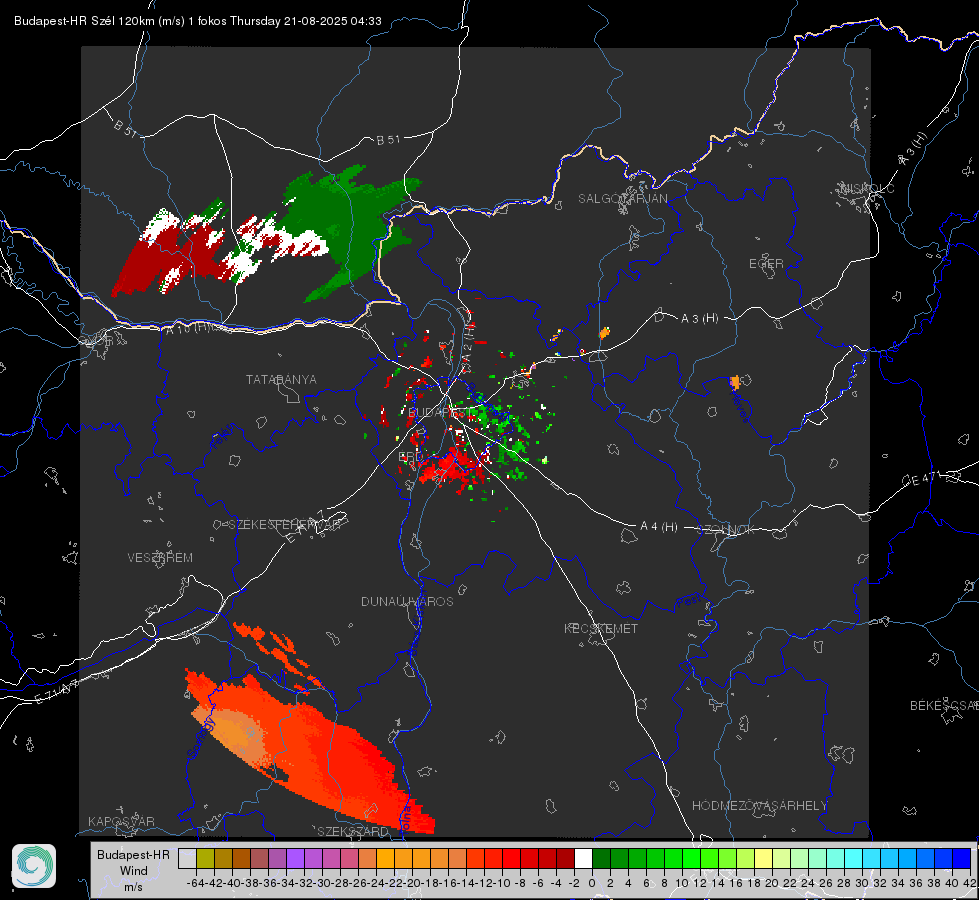Click the pale orange patch inside southwest echo
The height and width of the screenshot is (900, 979).
point(236,734)
